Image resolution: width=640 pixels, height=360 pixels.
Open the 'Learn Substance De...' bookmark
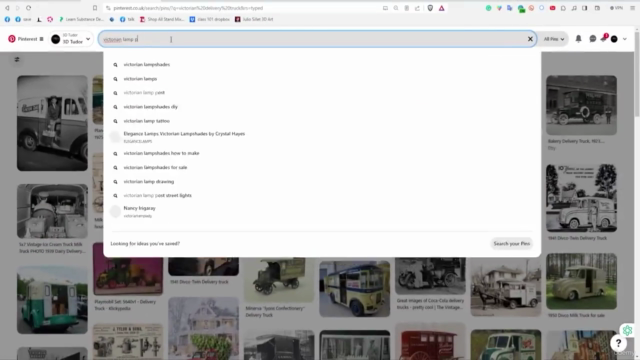(x=82, y=19)
